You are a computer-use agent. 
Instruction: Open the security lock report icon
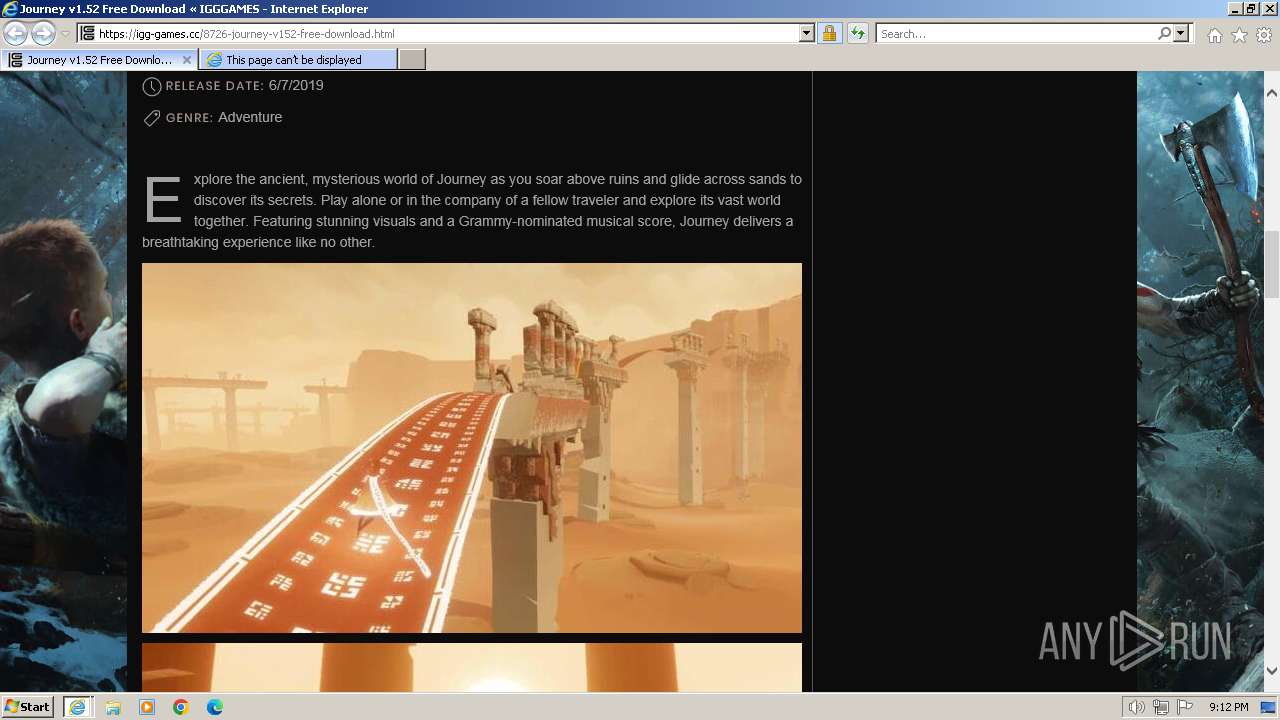[829, 34]
